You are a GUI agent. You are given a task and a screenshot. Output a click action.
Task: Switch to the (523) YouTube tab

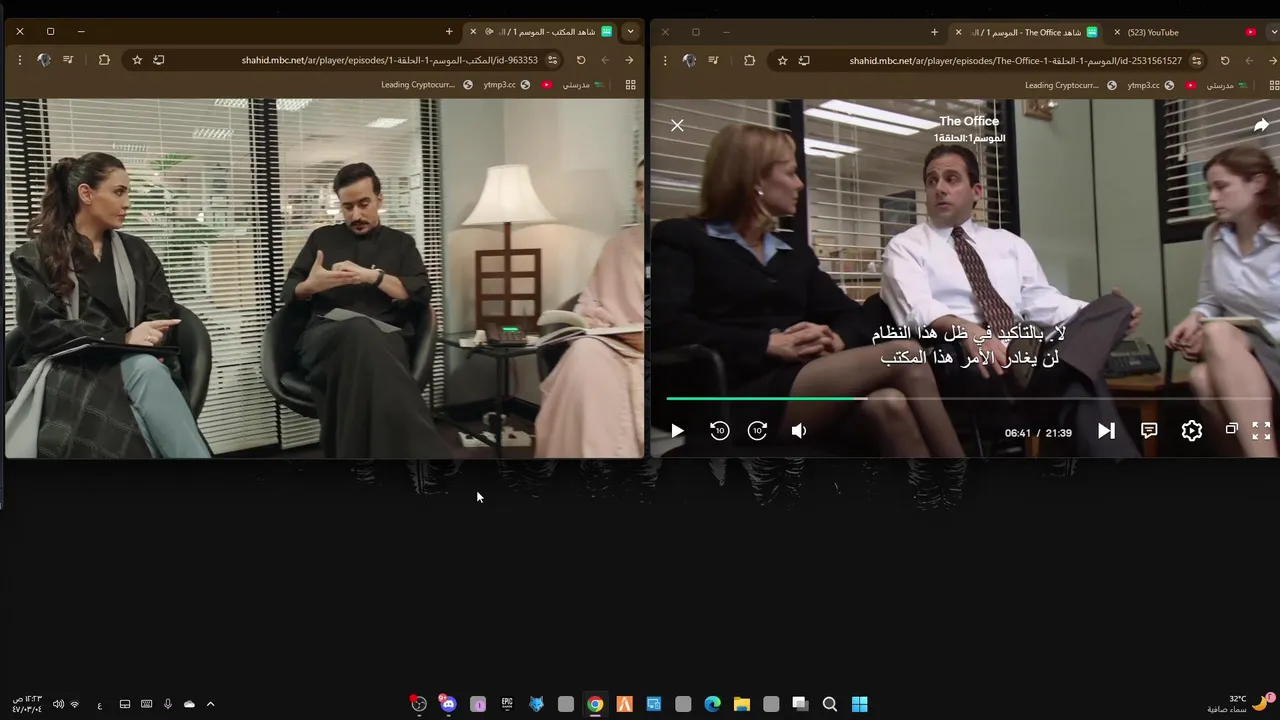pos(1186,32)
